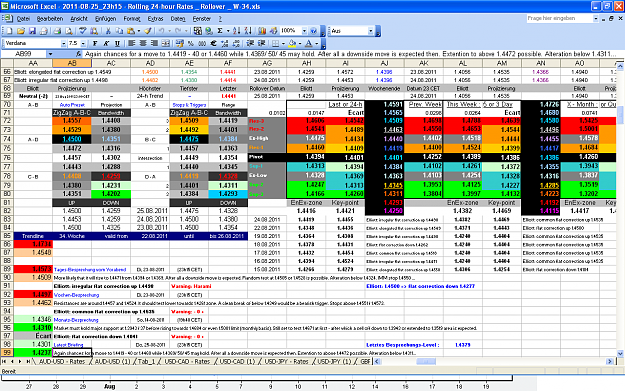Save the workbook using the diskette icon

point(32,31)
